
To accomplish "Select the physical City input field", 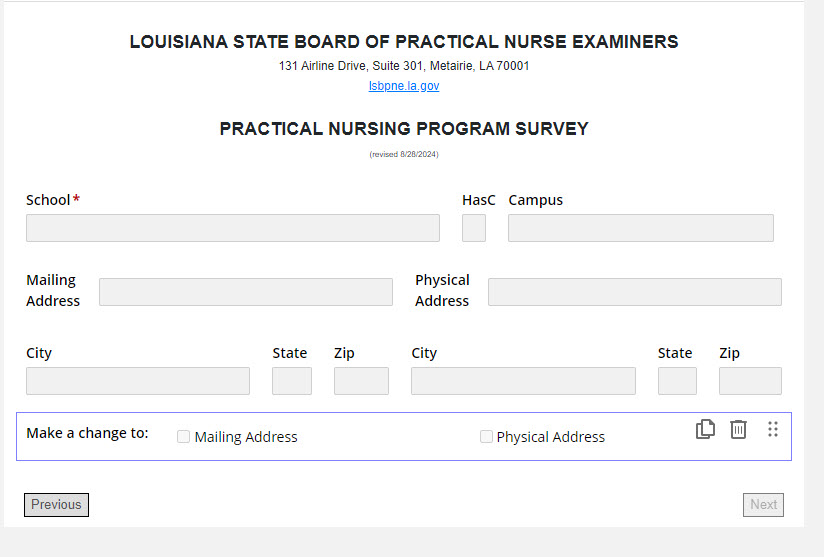I will point(523,381).
